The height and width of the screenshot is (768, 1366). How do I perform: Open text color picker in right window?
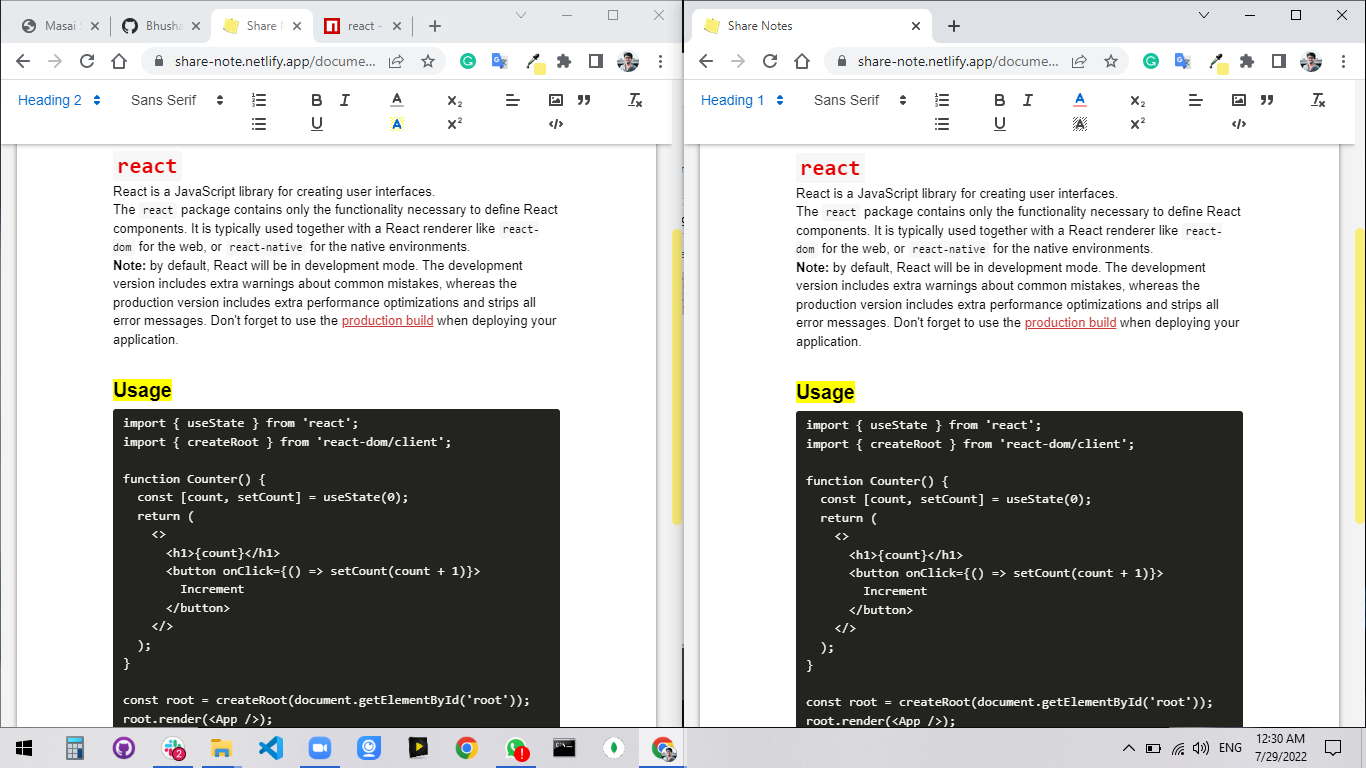[x=1080, y=100]
